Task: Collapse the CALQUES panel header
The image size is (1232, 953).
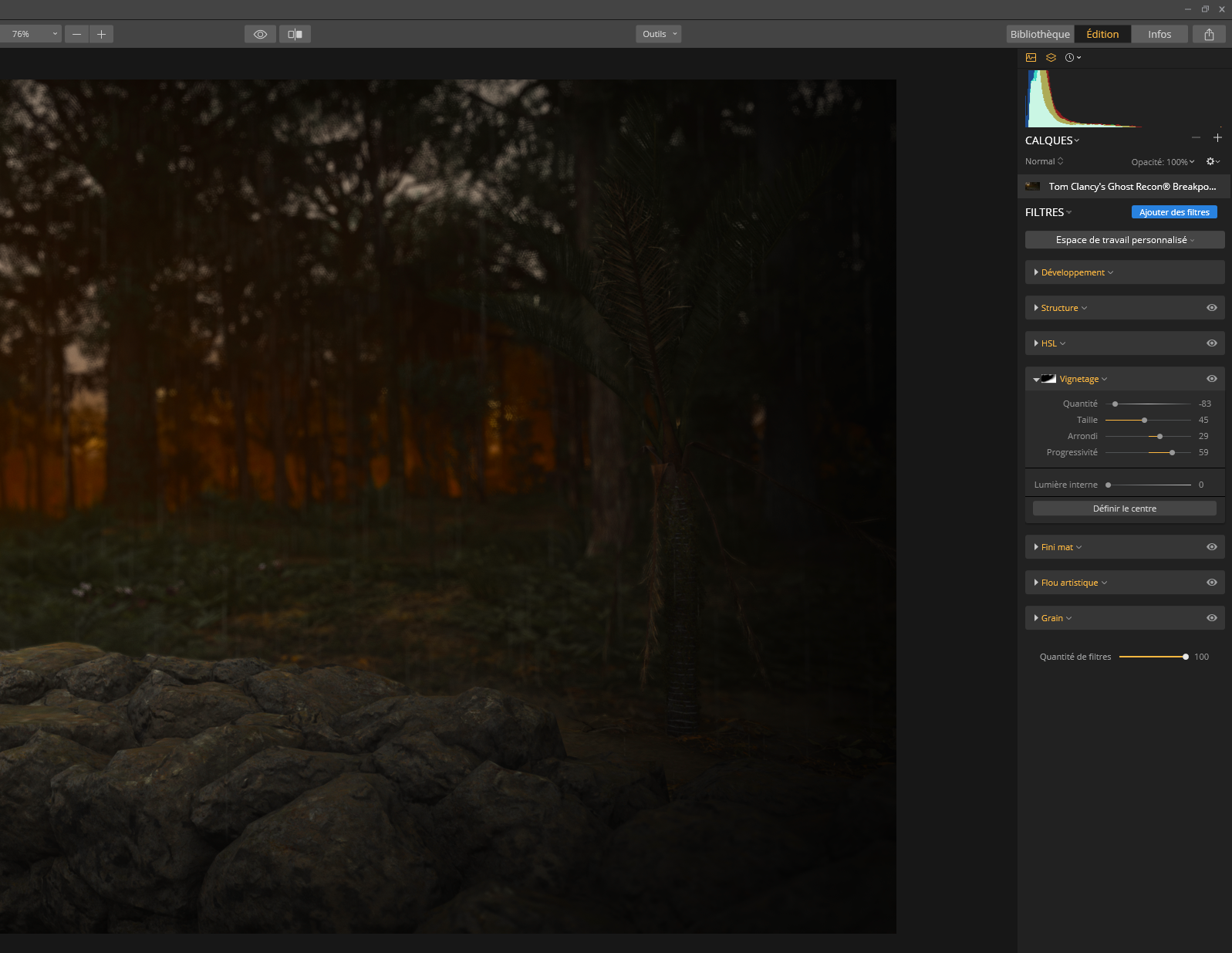Action: click(1052, 140)
